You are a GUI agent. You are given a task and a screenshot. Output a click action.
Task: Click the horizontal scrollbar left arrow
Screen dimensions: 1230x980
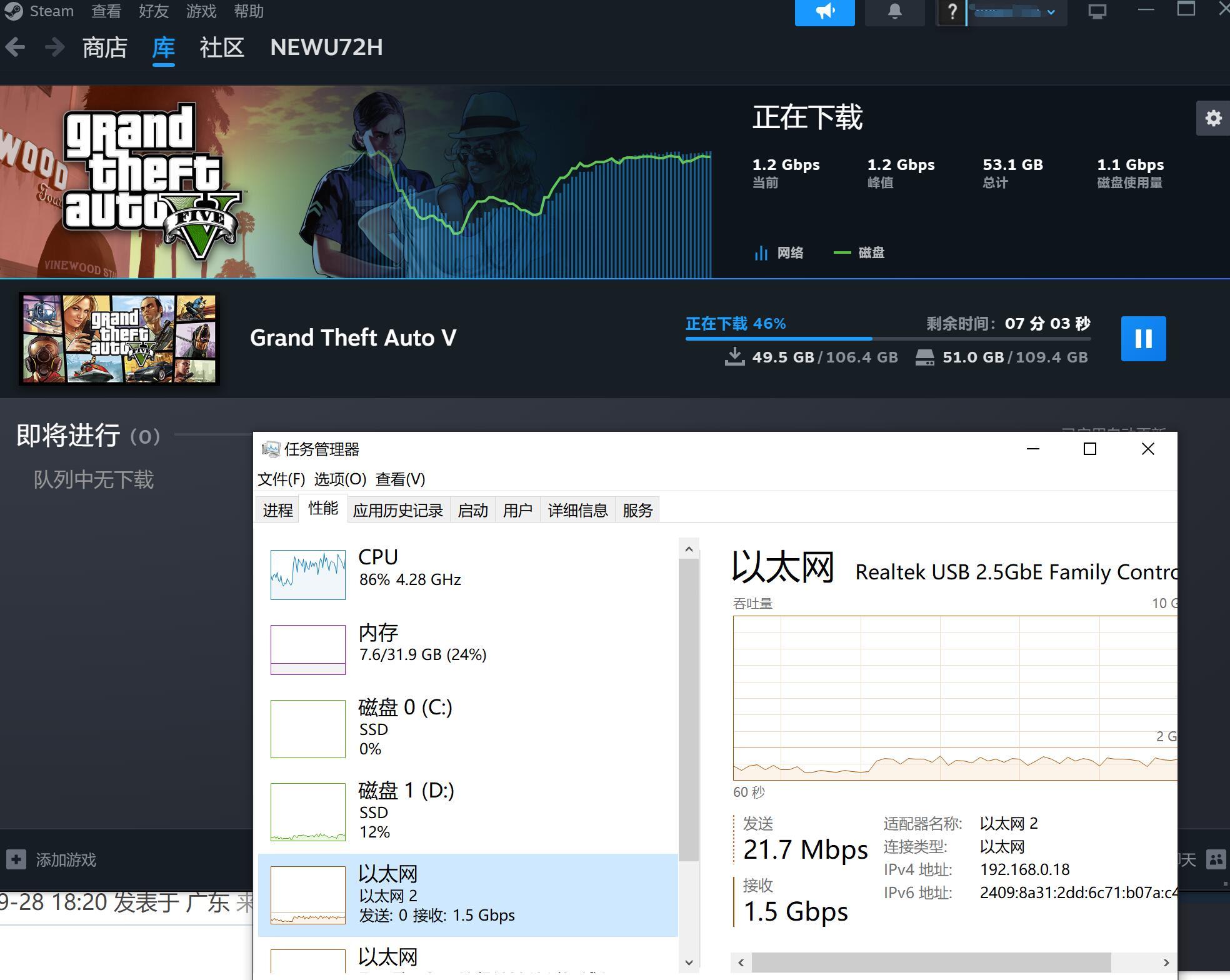point(741,962)
